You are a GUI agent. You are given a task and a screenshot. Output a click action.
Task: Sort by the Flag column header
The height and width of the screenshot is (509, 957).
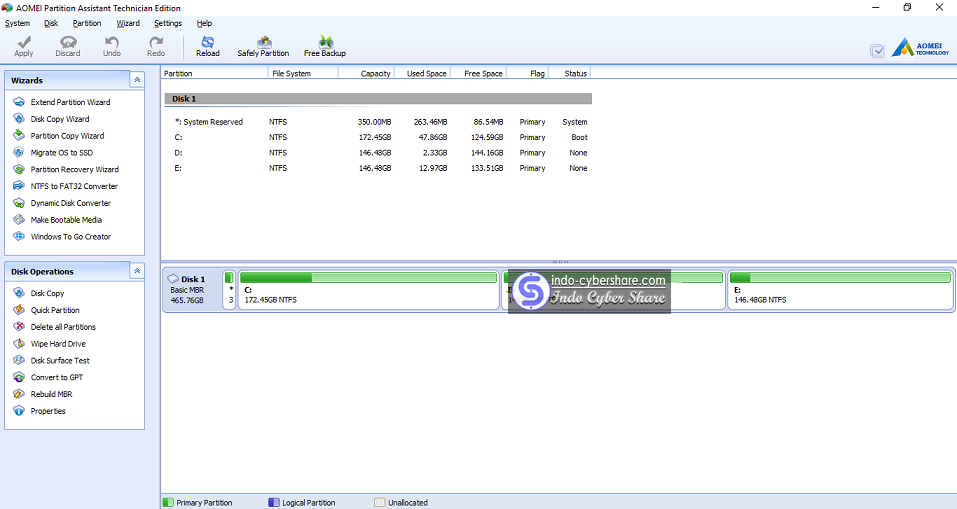coord(528,73)
